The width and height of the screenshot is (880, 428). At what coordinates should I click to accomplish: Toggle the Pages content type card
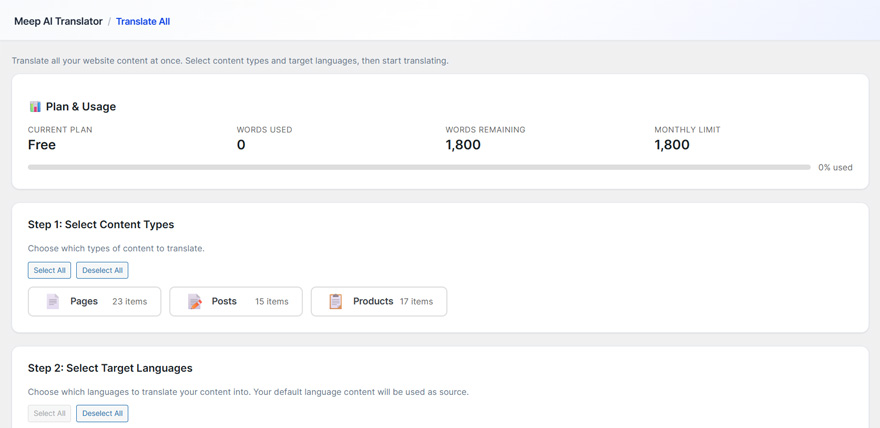pyautogui.click(x=94, y=301)
